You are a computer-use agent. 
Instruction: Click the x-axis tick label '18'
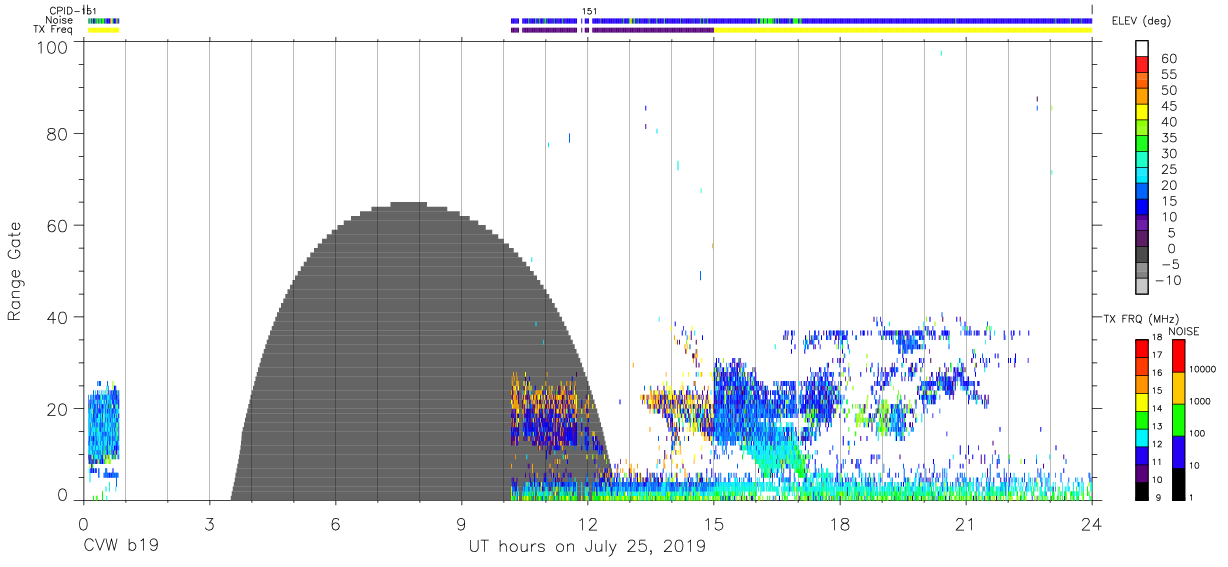(x=840, y=525)
